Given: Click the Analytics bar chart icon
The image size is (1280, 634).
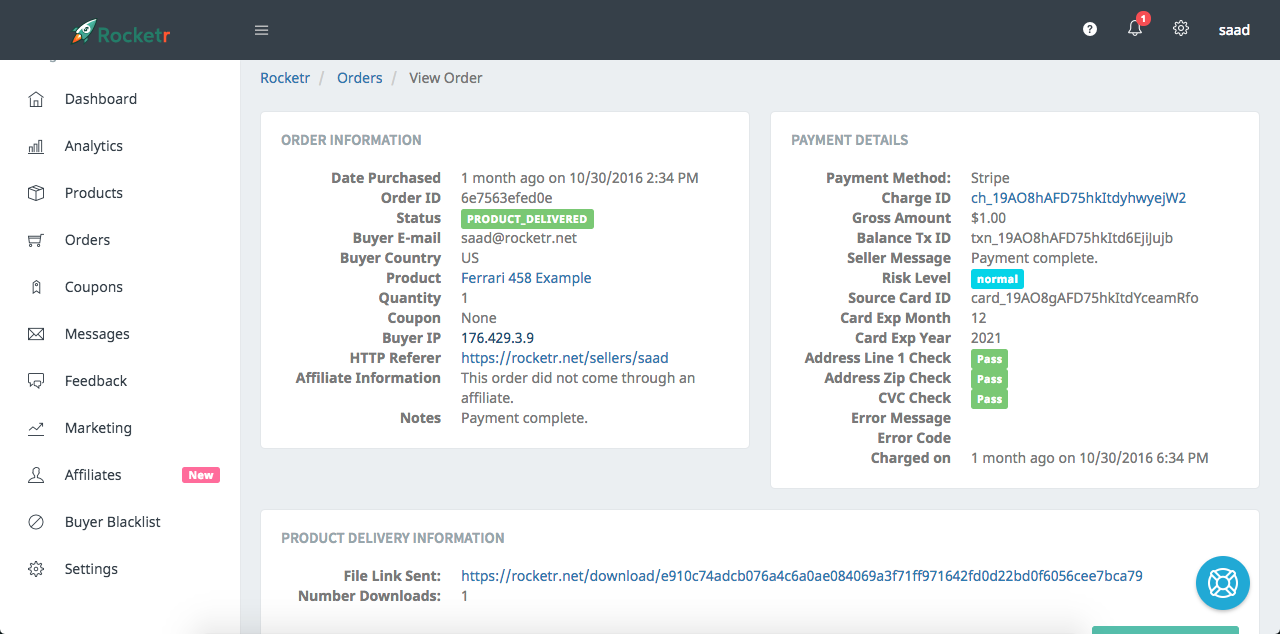Looking at the screenshot, I should pyautogui.click(x=36, y=146).
